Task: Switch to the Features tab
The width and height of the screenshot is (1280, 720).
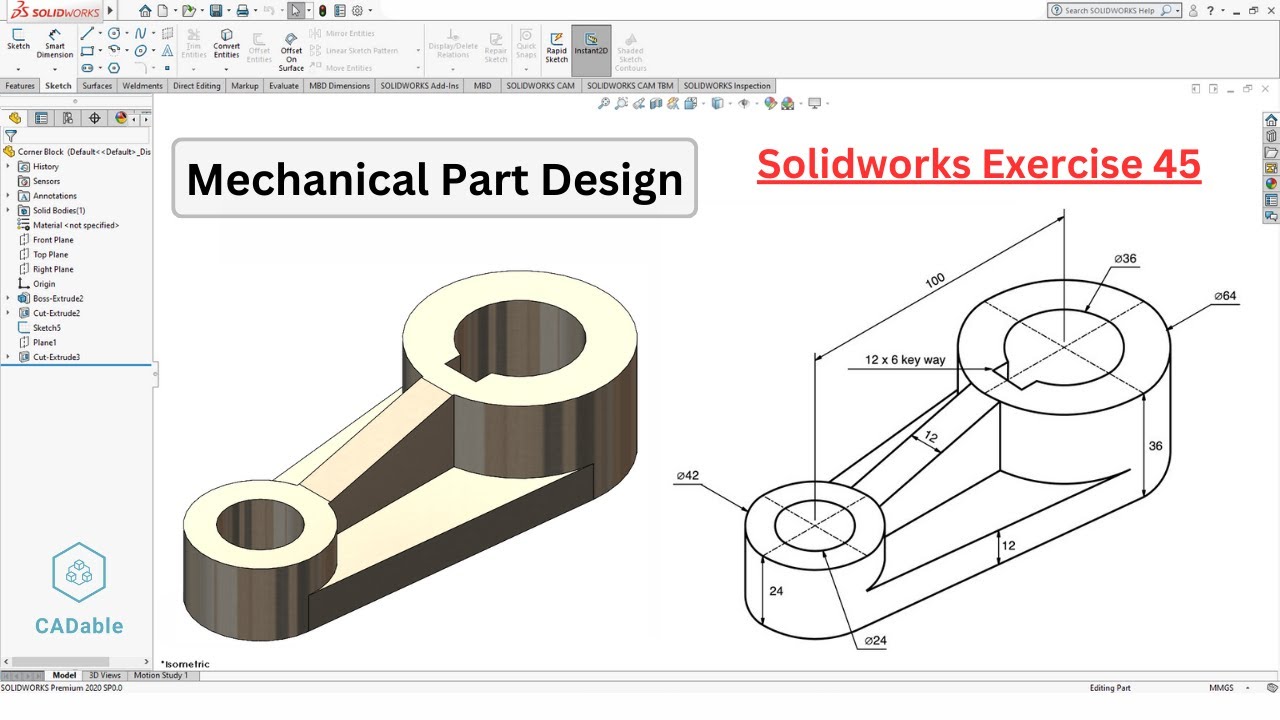Action: (20, 86)
